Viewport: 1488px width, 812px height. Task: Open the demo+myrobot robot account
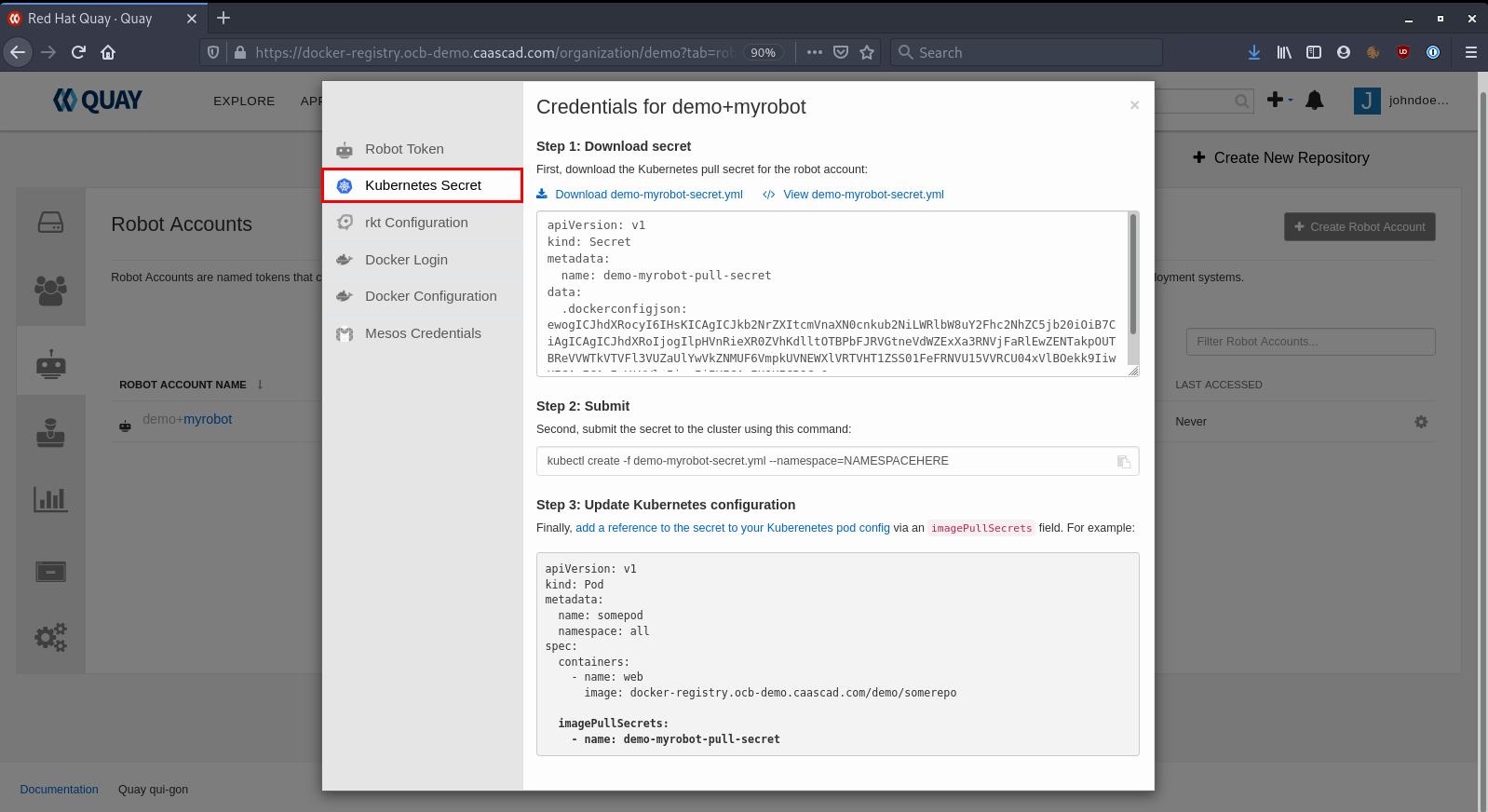(187, 420)
